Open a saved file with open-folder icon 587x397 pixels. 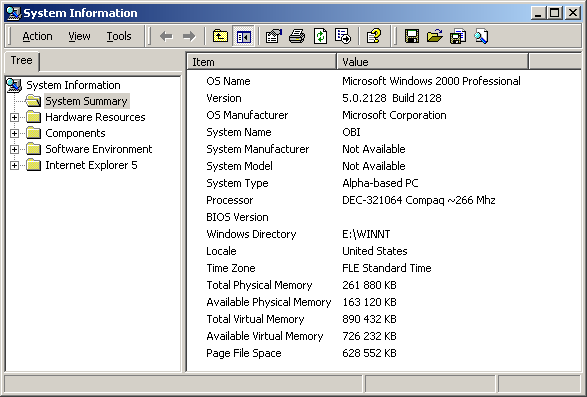point(435,36)
